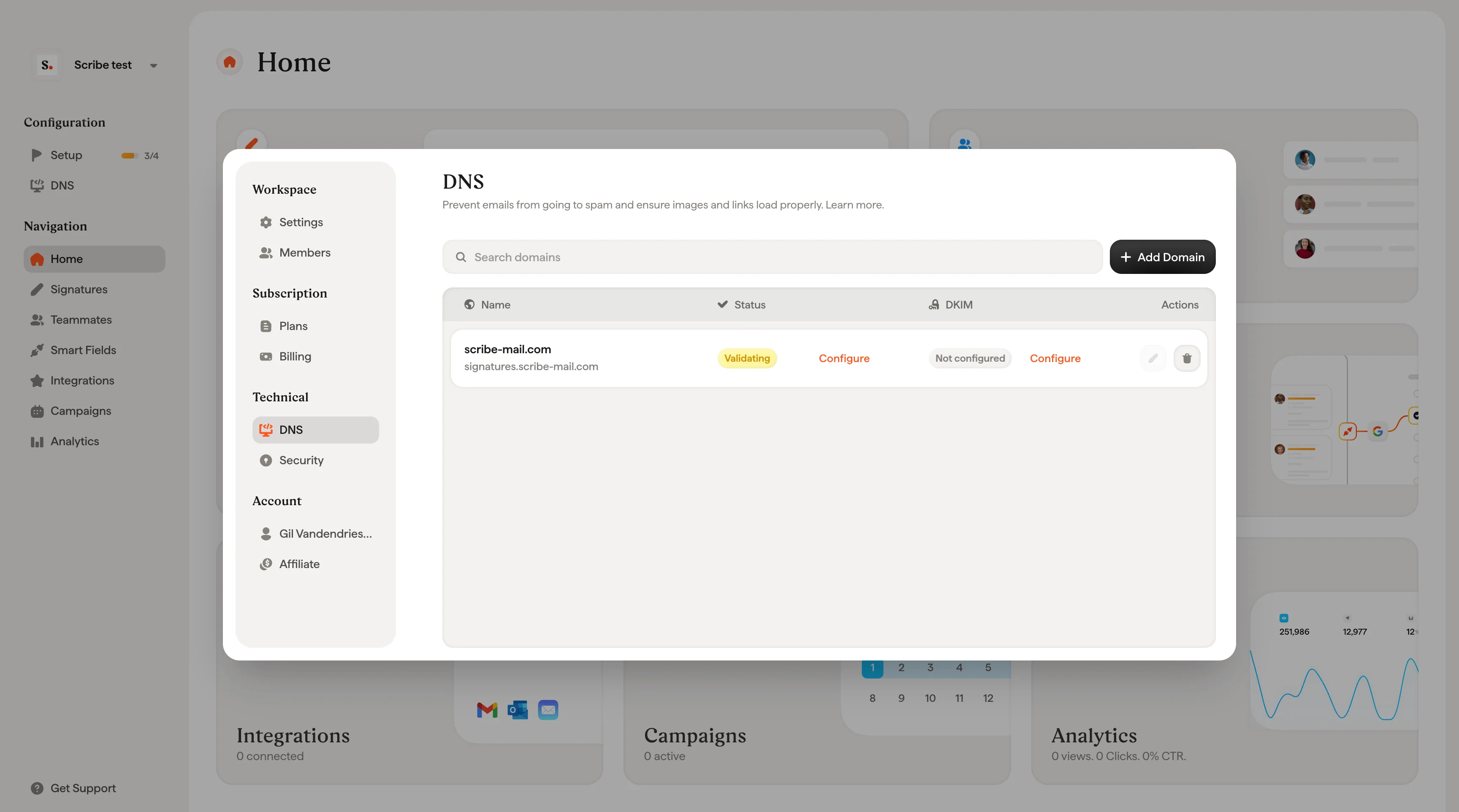
Task: Click the Signatures pen icon in navigation
Action: (37, 290)
